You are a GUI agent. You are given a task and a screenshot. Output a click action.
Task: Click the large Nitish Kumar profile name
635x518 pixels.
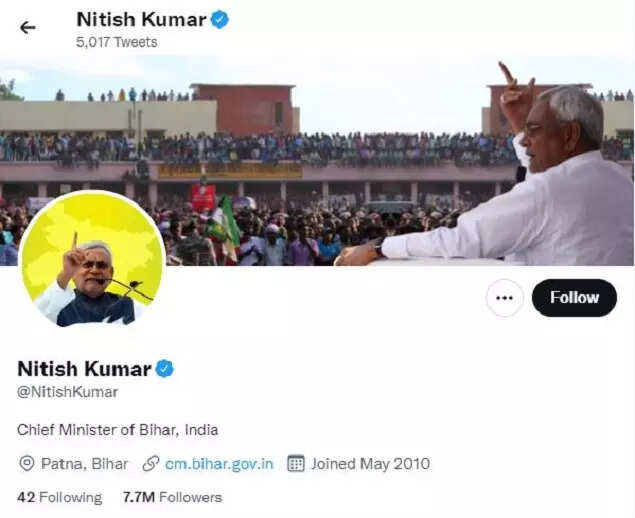(x=84, y=368)
